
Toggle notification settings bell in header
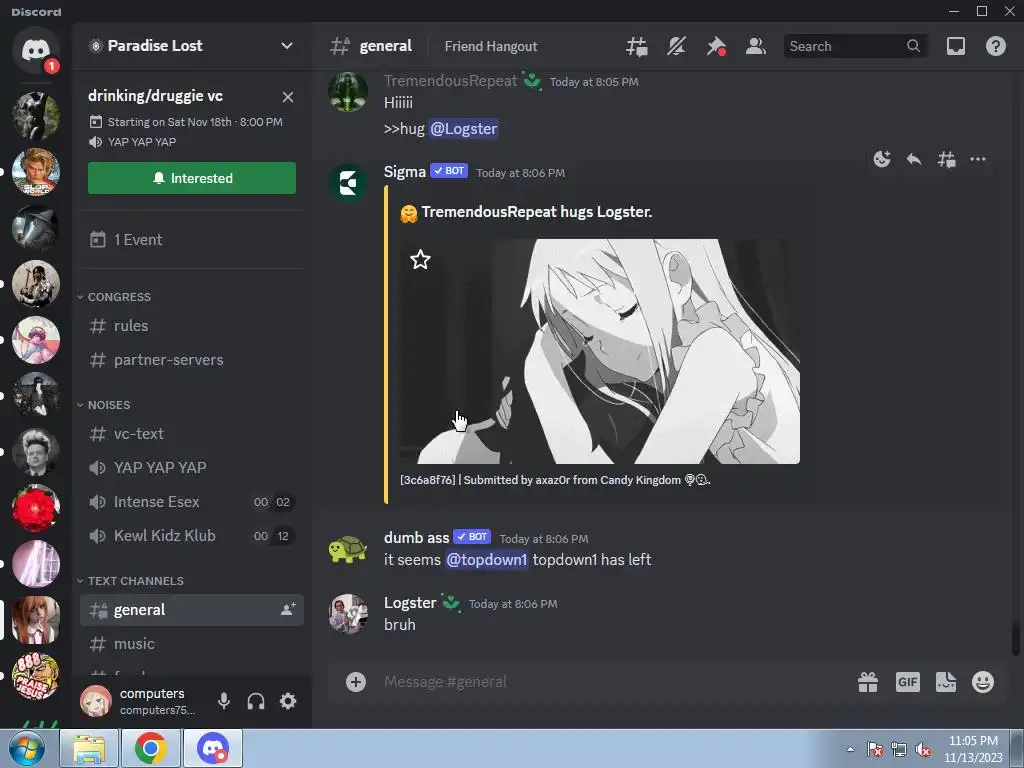pyautogui.click(x=677, y=46)
